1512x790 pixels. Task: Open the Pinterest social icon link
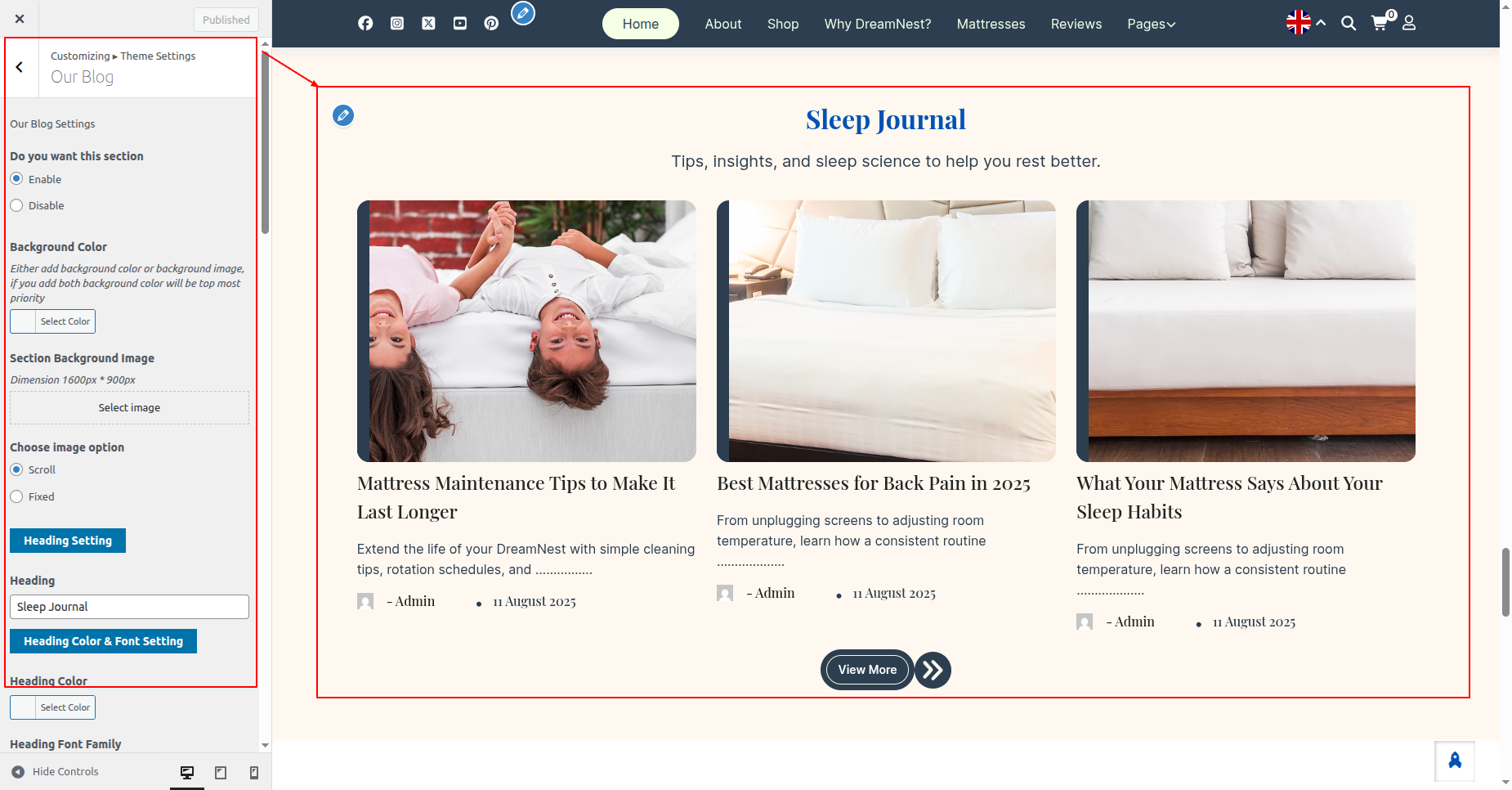(491, 24)
